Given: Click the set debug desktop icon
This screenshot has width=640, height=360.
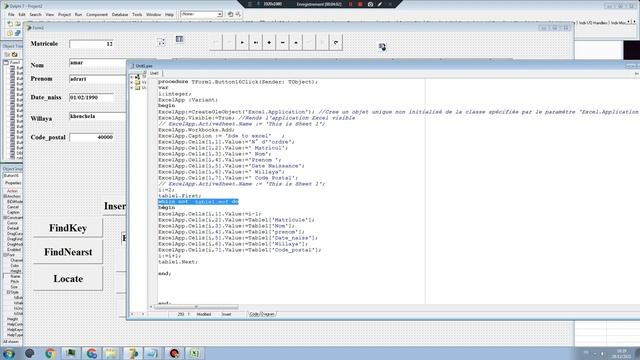Looking at the screenshot, I should click(238, 14).
